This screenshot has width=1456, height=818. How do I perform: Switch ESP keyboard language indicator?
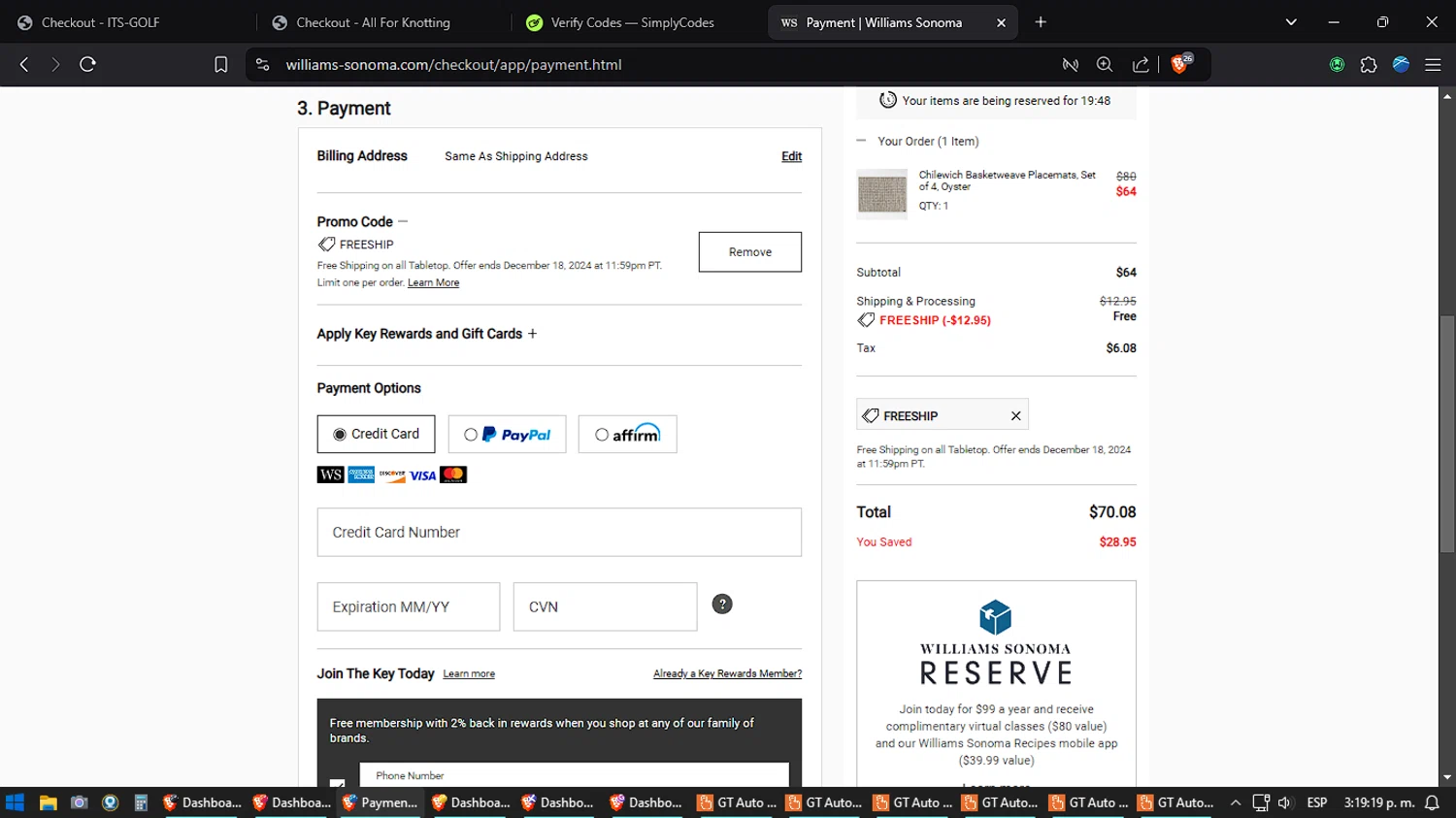pos(1317,802)
